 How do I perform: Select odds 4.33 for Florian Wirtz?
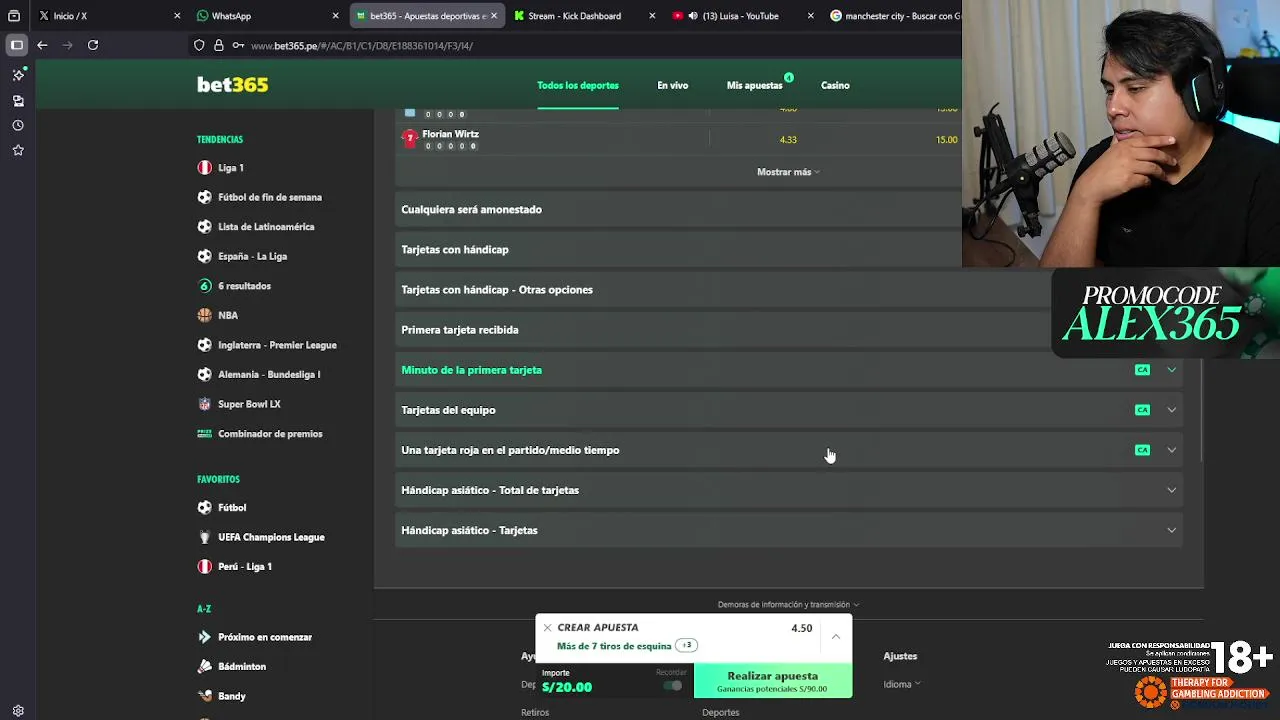pos(788,140)
